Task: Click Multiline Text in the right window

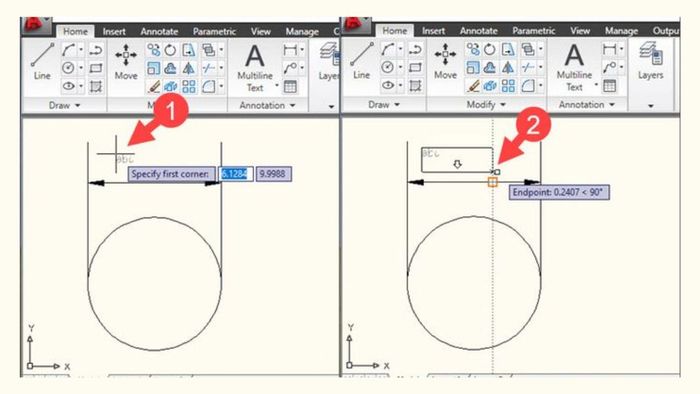Action: [574, 67]
